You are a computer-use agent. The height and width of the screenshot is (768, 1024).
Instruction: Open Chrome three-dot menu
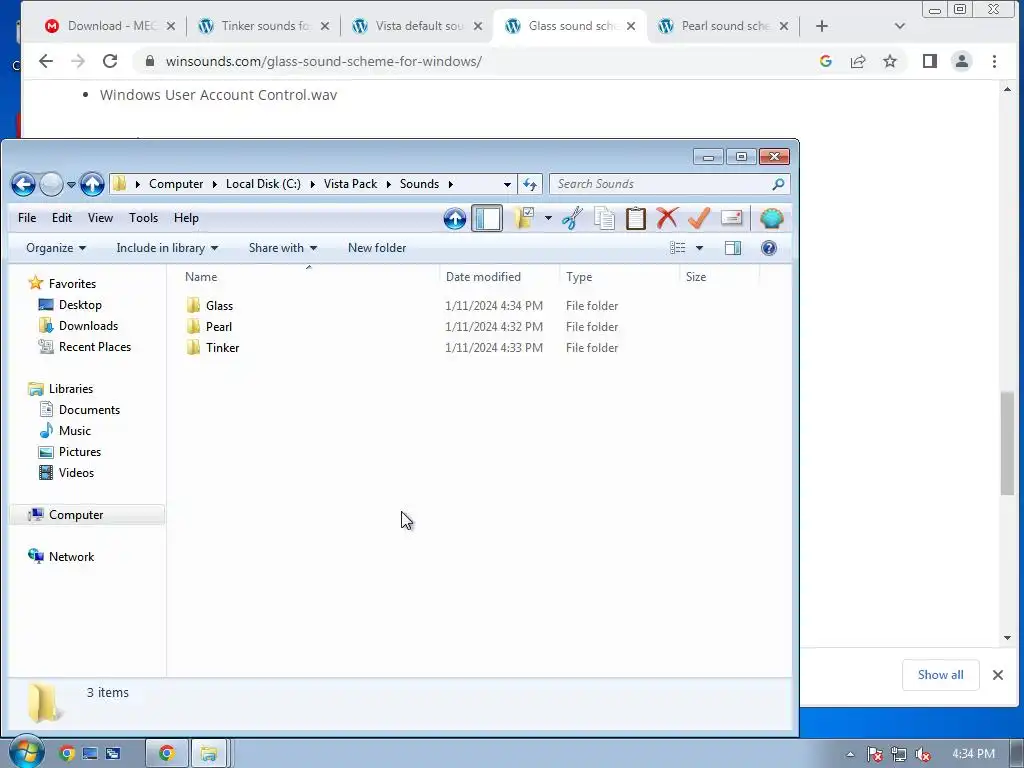[x=994, y=61]
